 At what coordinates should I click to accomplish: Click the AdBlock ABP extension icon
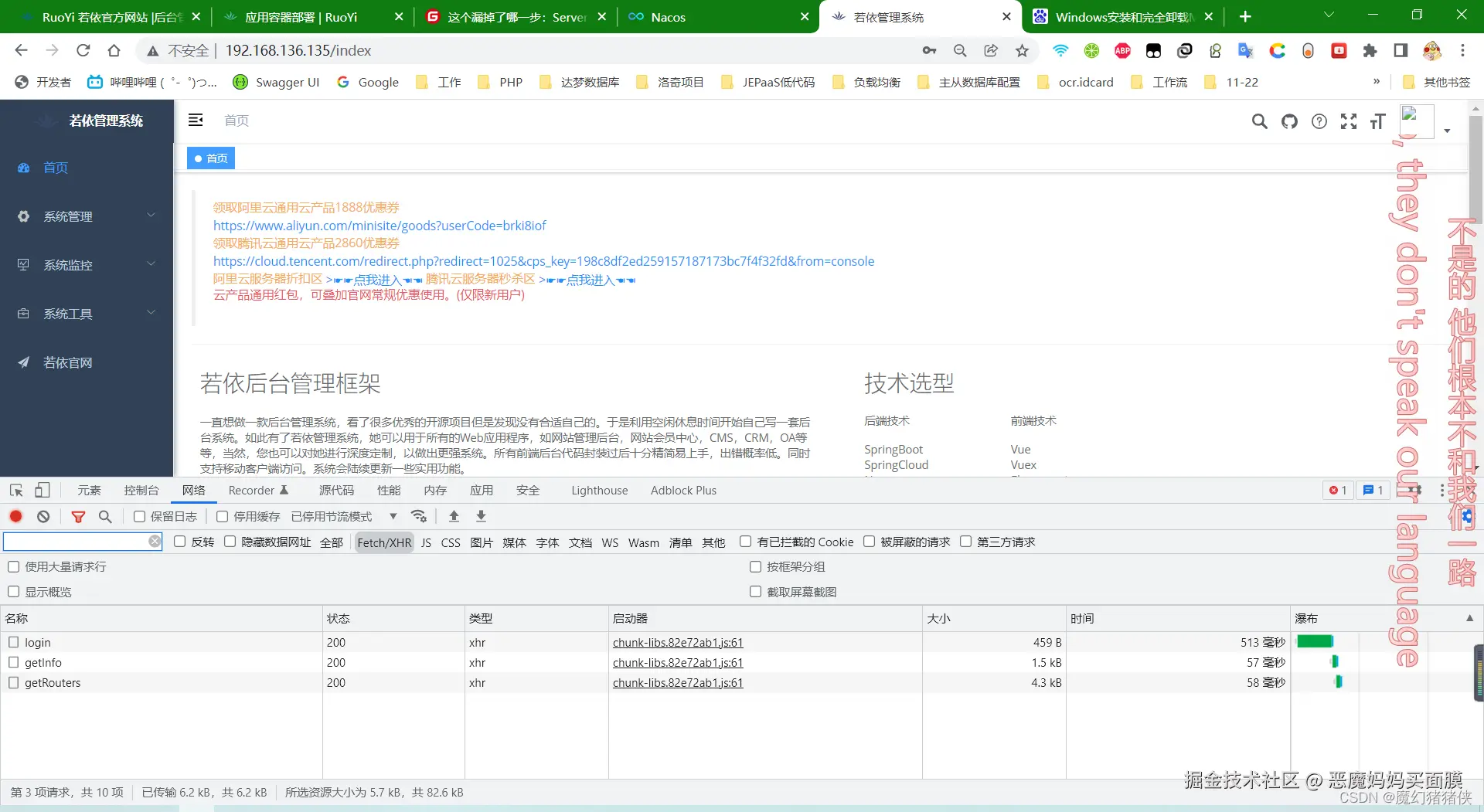[x=1122, y=50]
